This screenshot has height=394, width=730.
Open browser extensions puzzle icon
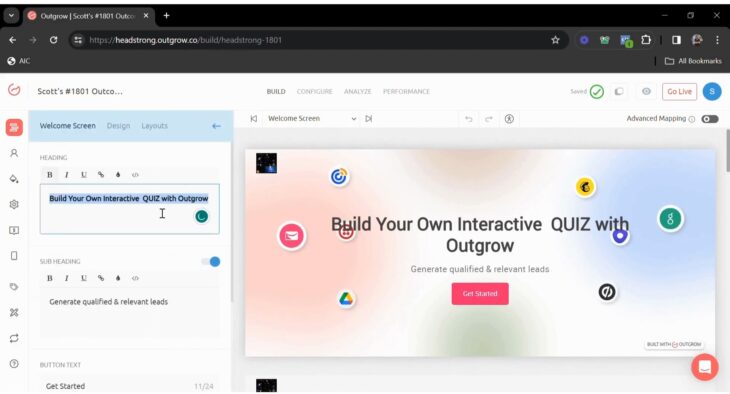coord(646,40)
